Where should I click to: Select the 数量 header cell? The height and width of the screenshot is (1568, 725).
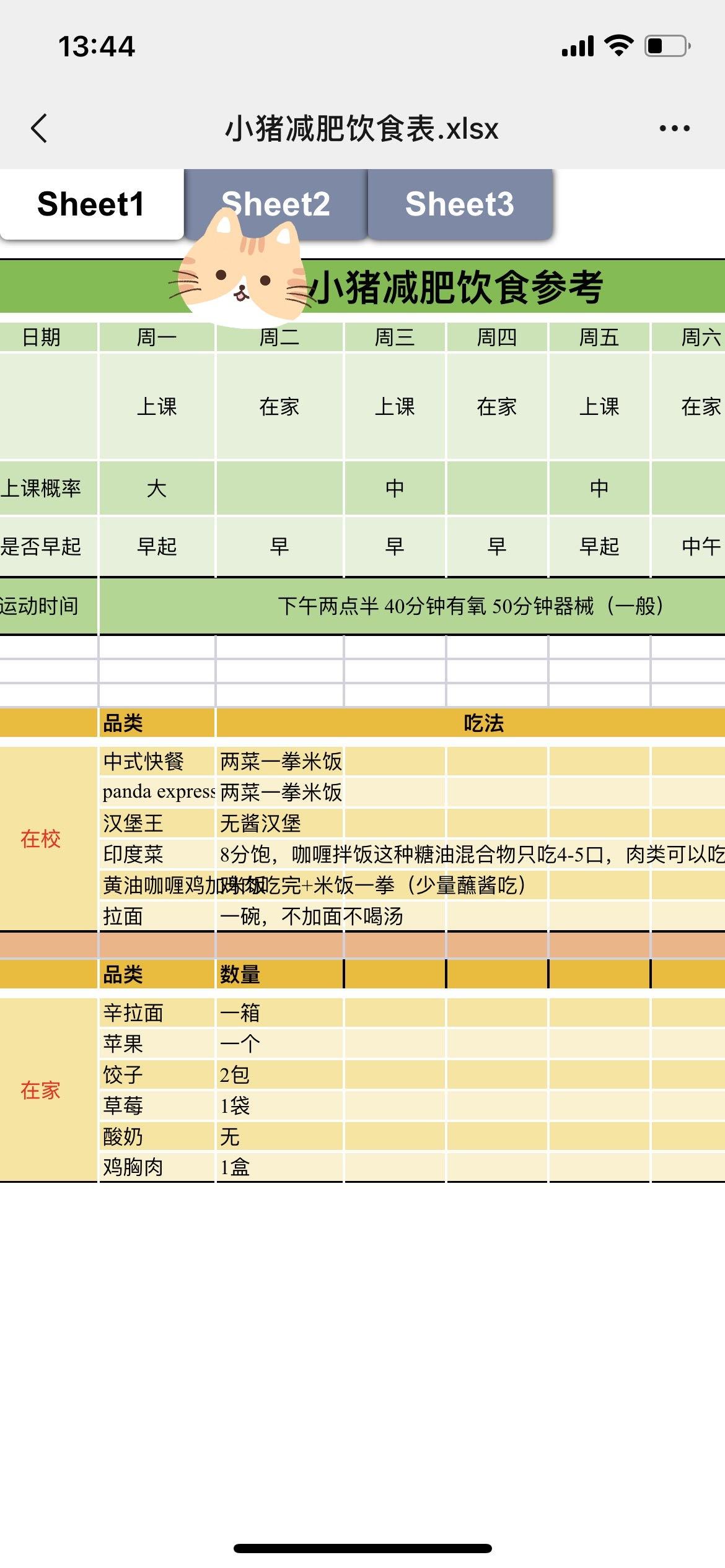(279, 974)
